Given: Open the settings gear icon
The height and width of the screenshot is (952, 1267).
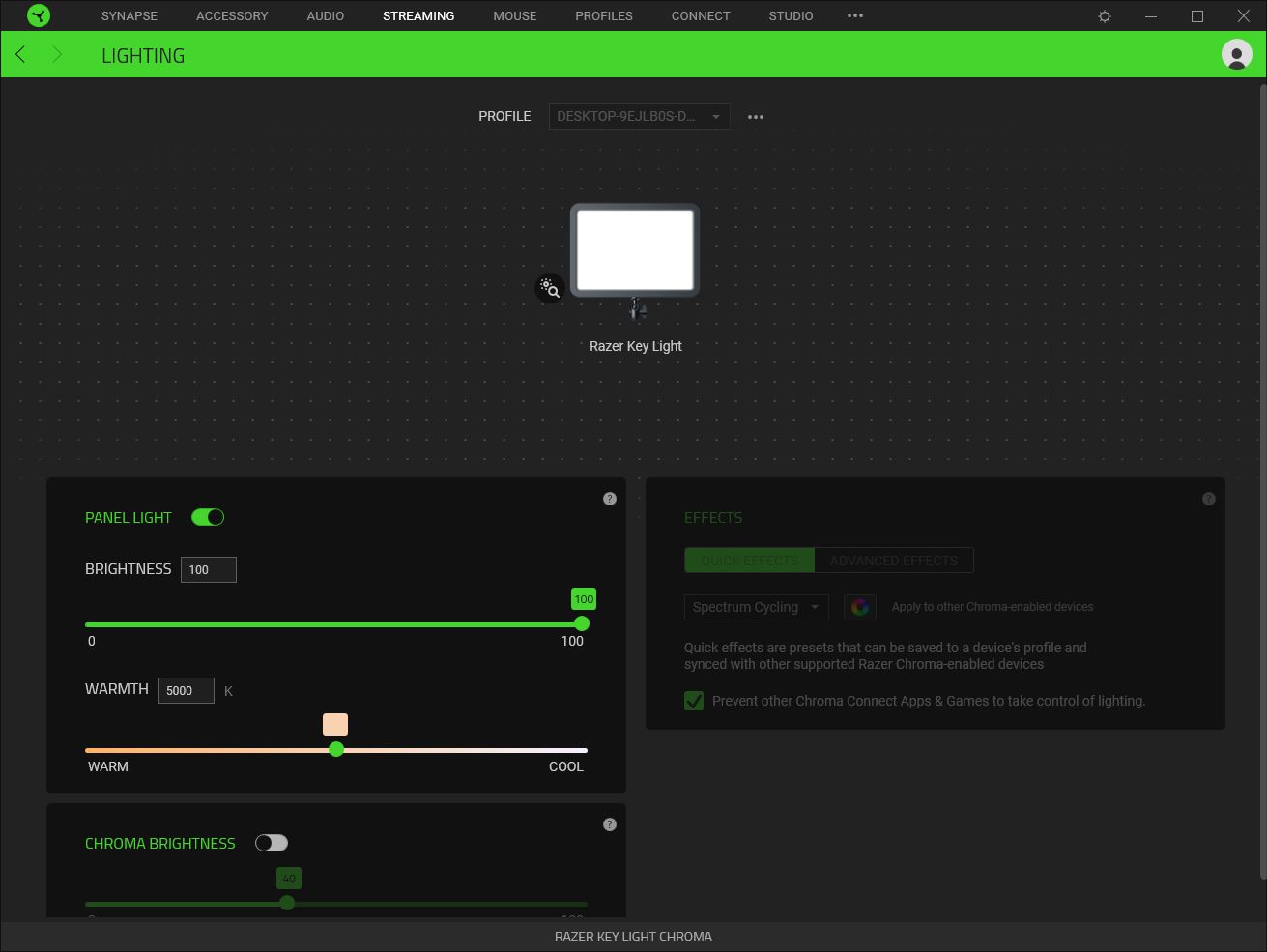Looking at the screenshot, I should [1105, 16].
